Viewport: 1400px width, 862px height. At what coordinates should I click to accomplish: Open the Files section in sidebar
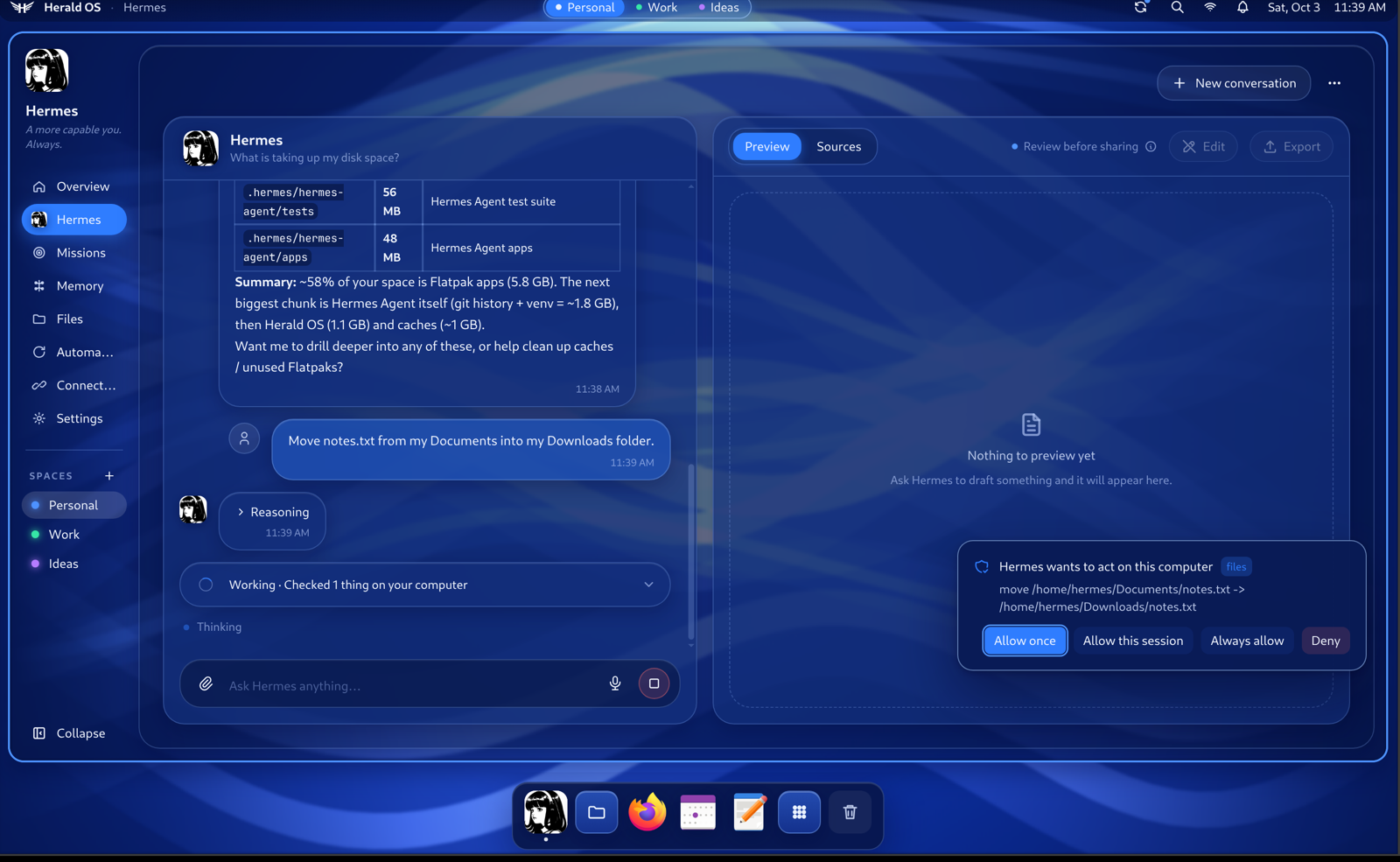click(73, 319)
